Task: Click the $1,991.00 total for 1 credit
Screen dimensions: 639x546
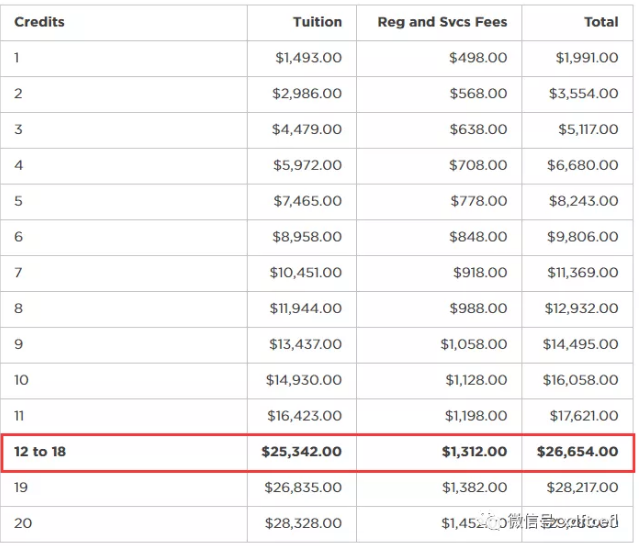Action: pyautogui.click(x=586, y=58)
